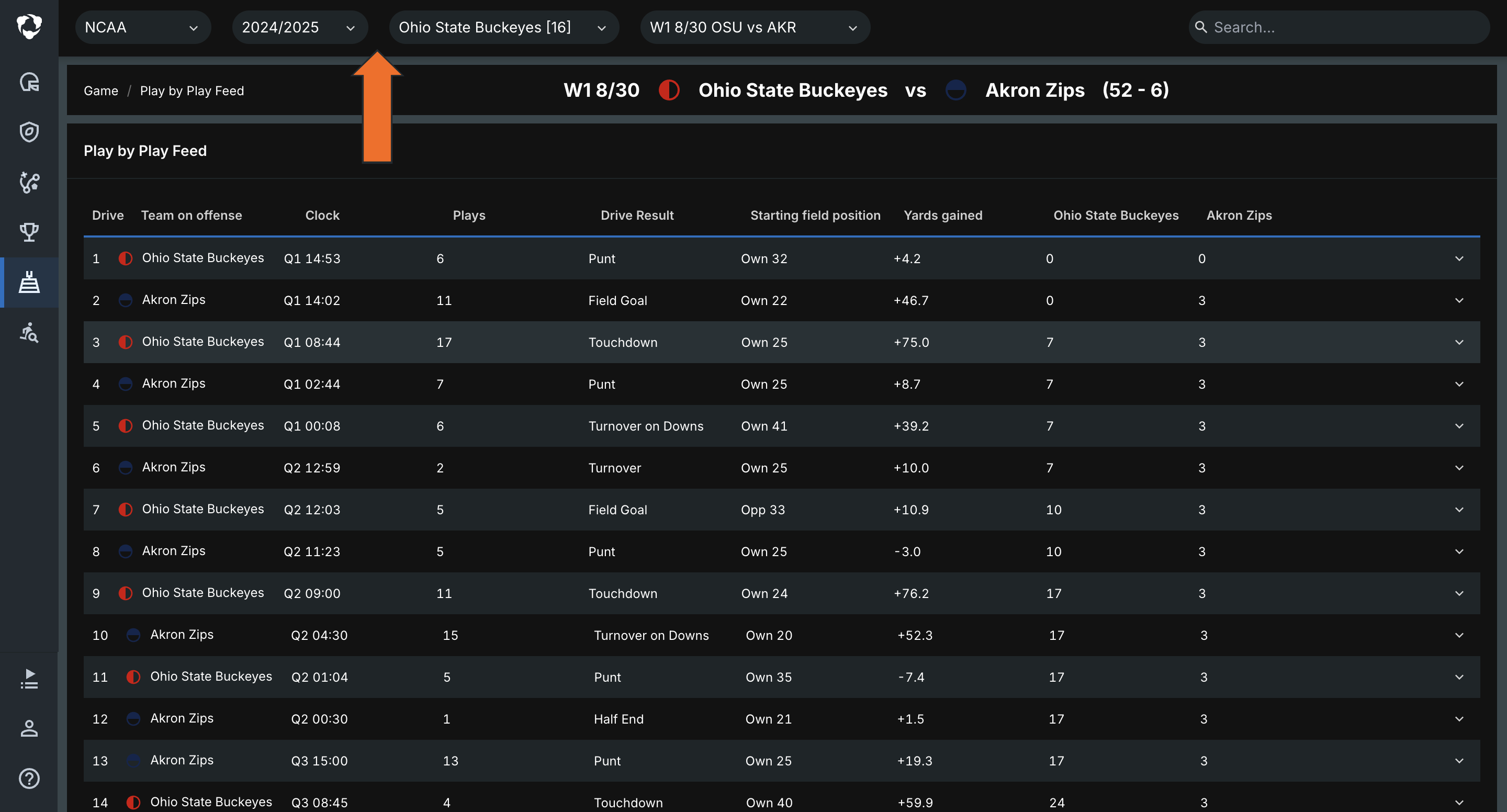This screenshot has height=812, width=1507.
Task: Open the user profile icon
Action: coord(29,728)
